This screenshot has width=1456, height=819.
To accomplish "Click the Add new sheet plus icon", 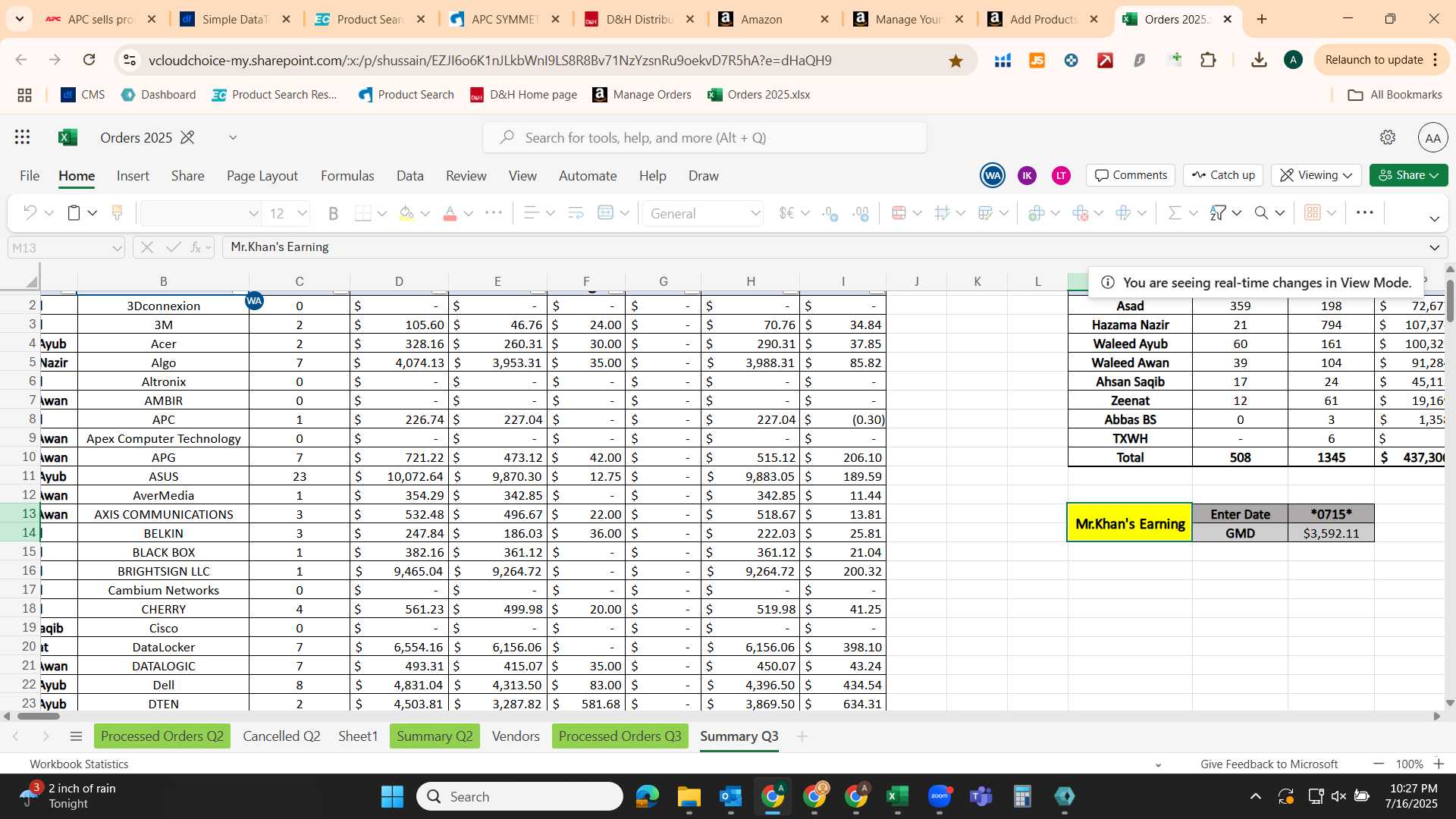I will pyautogui.click(x=802, y=736).
